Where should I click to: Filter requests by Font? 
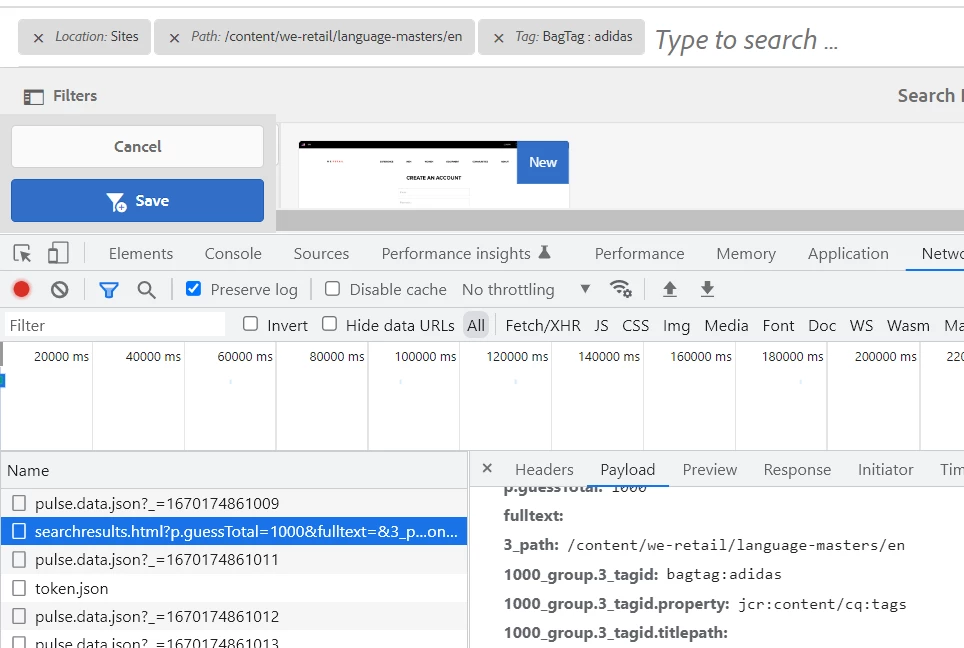(x=778, y=325)
